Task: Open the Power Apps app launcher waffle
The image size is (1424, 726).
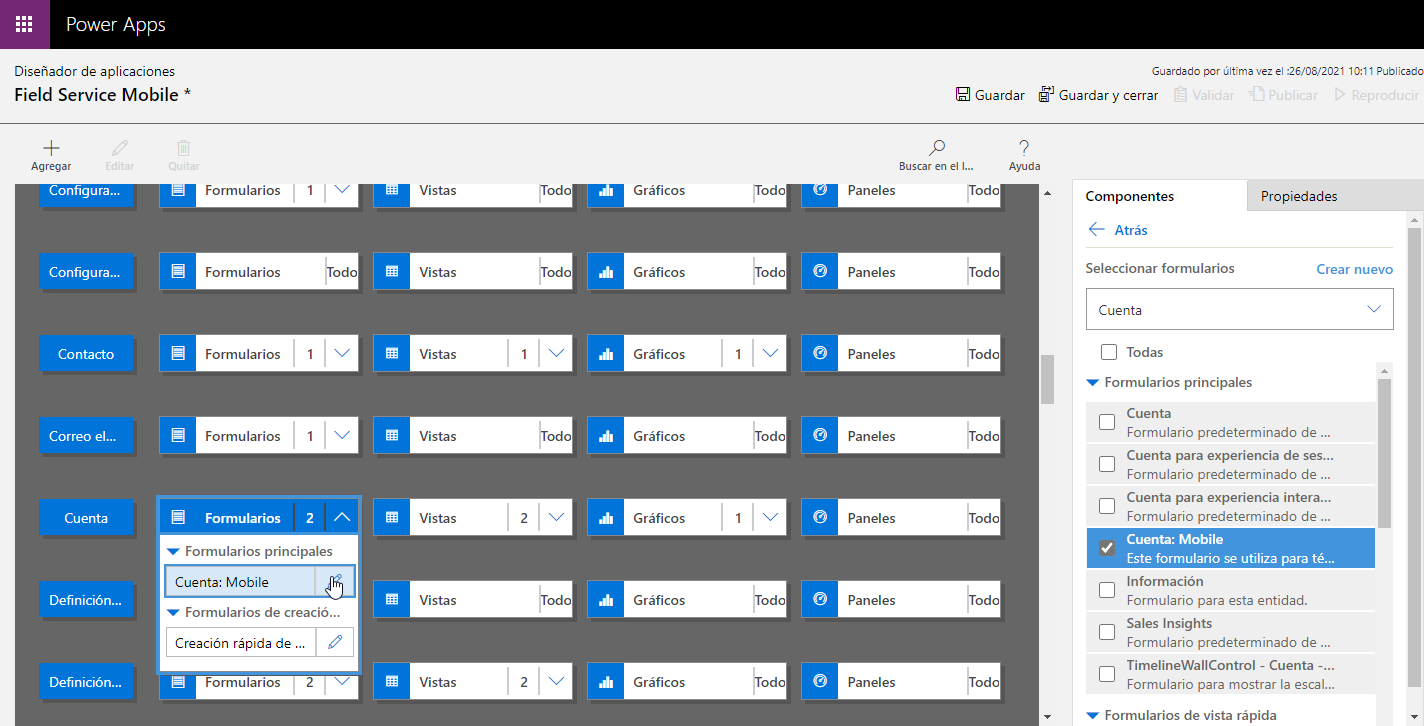Action: [x=24, y=24]
